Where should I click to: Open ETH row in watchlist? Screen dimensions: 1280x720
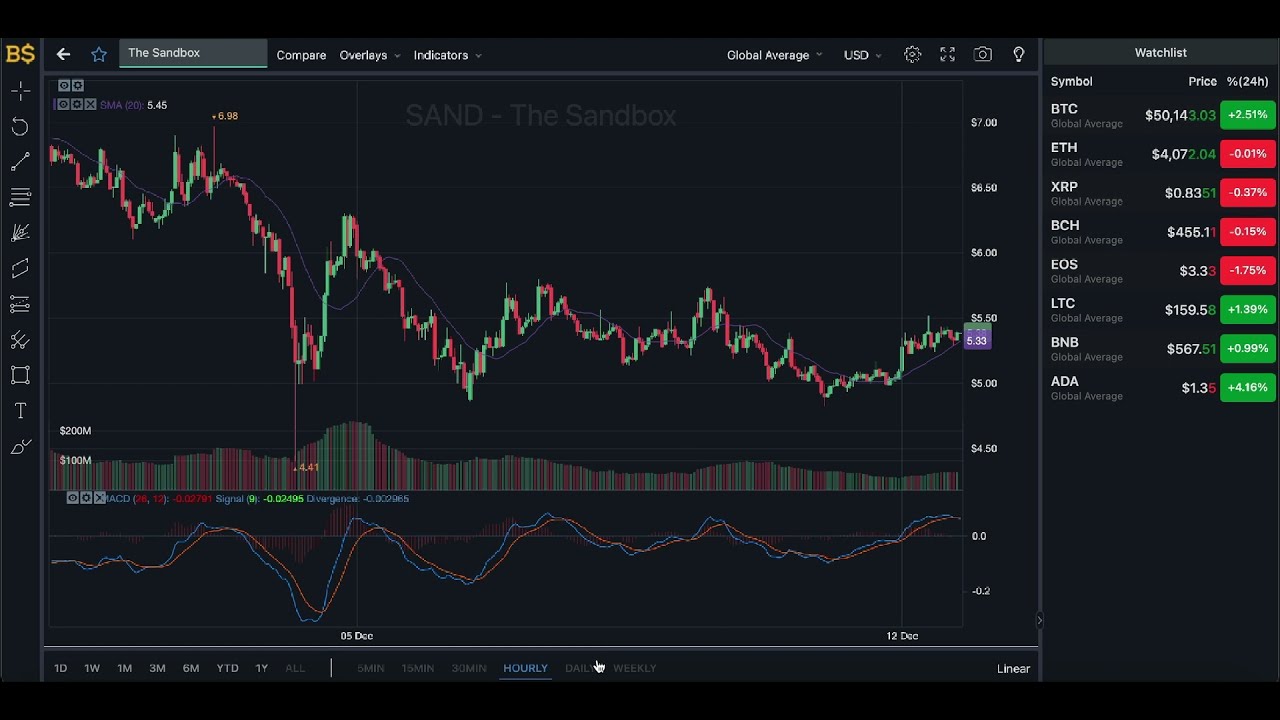[1161, 154]
